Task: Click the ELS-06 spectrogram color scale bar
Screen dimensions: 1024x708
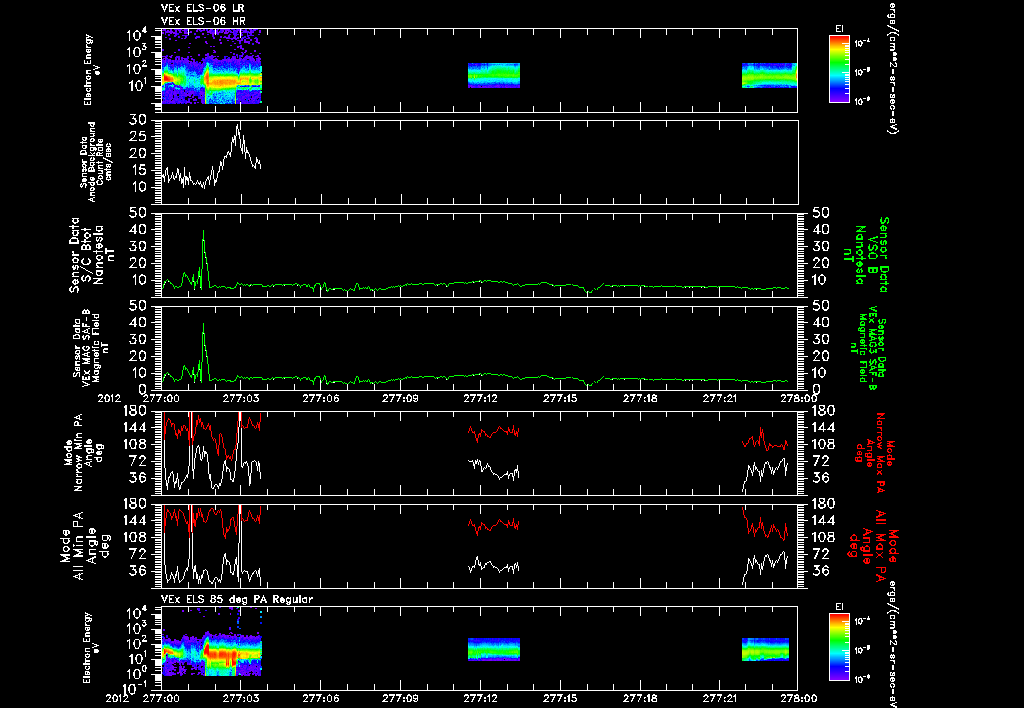Action: click(839, 69)
